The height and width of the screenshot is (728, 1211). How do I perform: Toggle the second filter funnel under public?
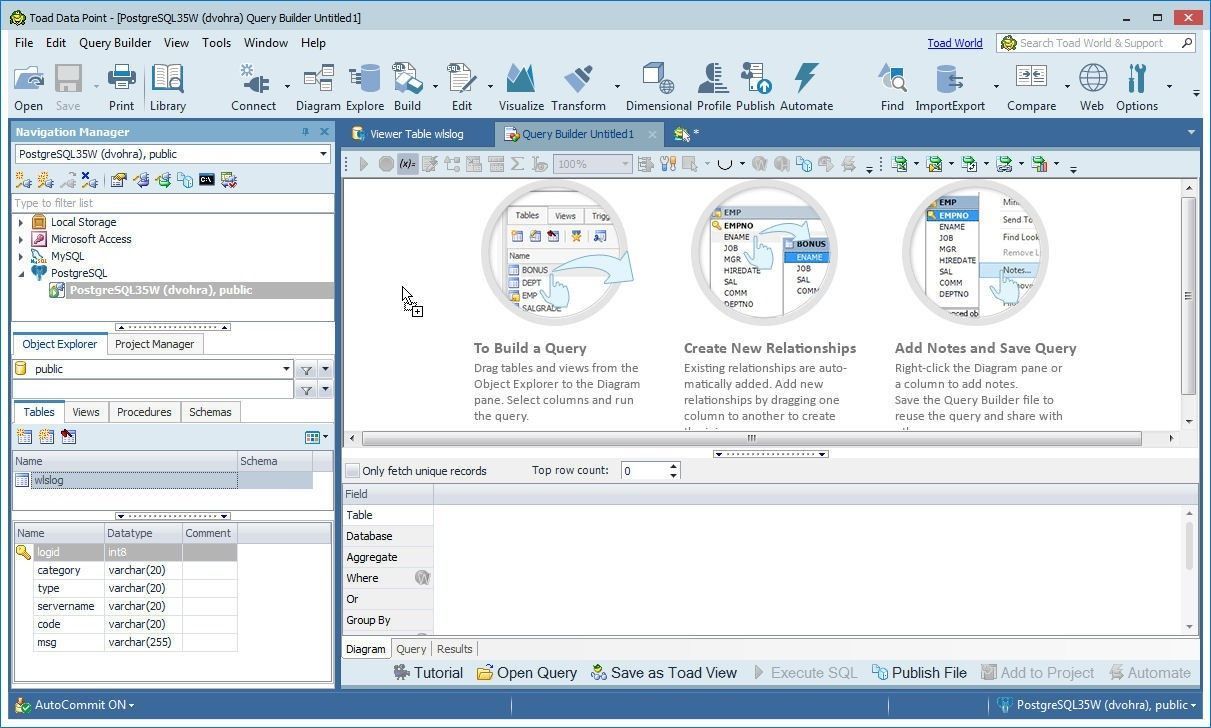[306, 390]
